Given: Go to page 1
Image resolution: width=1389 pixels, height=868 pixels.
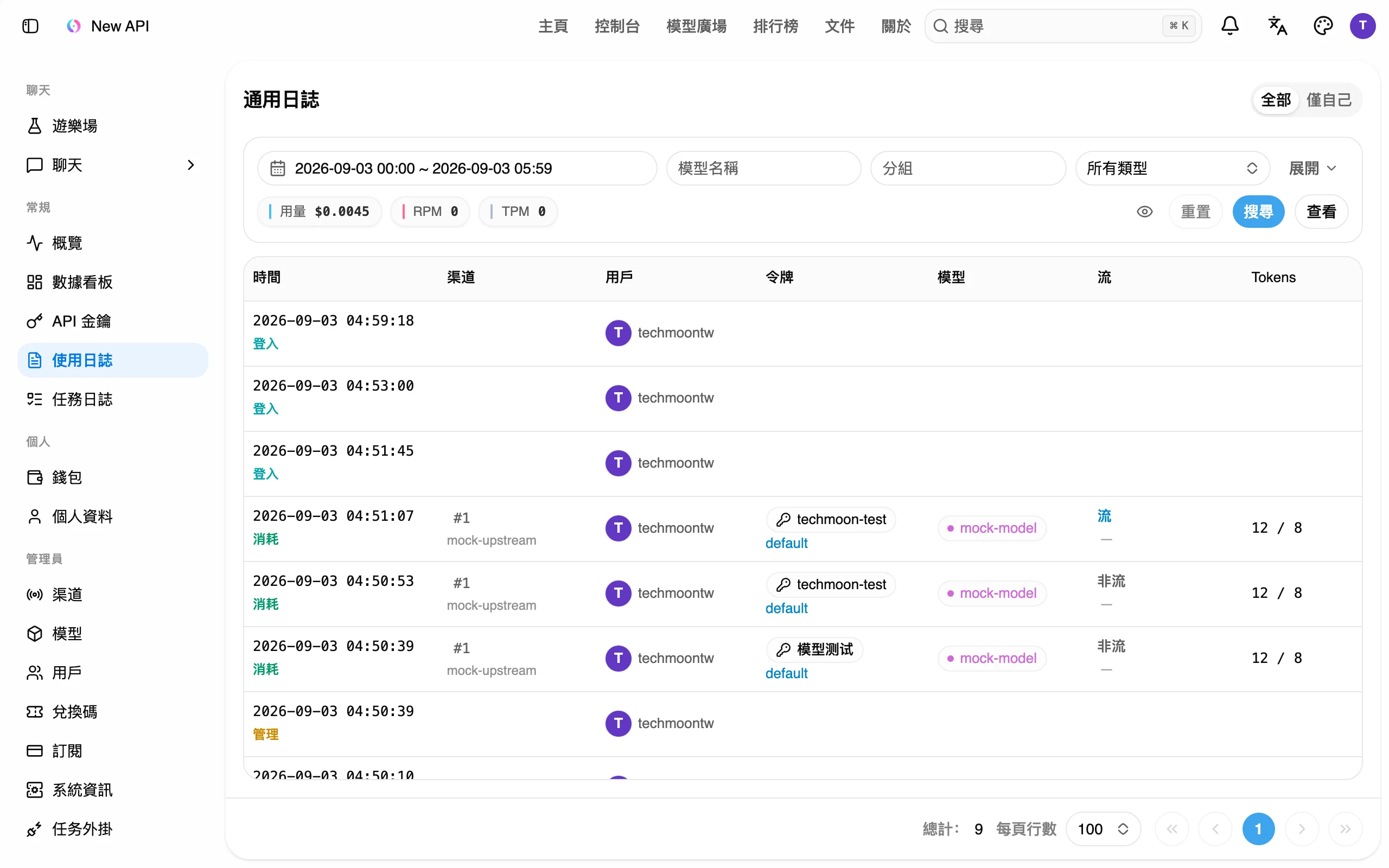Looking at the screenshot, I should tap(1258, 828).
